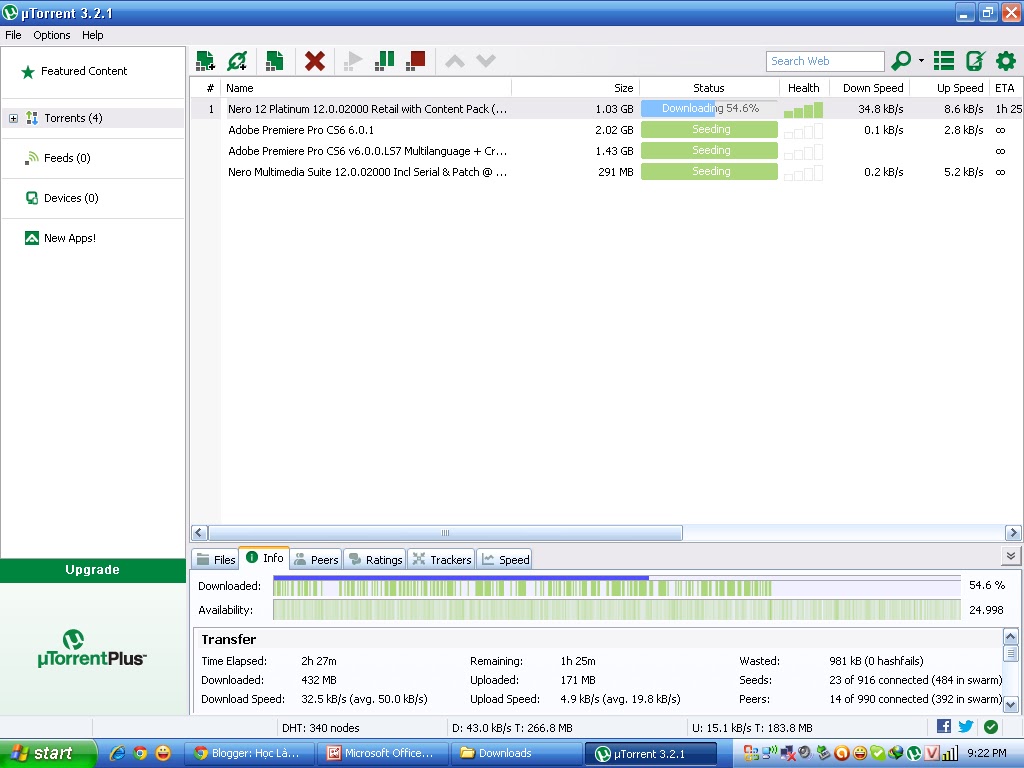Click the Start torrent play icon
The image size is (1024, 768).
[353, 61]
